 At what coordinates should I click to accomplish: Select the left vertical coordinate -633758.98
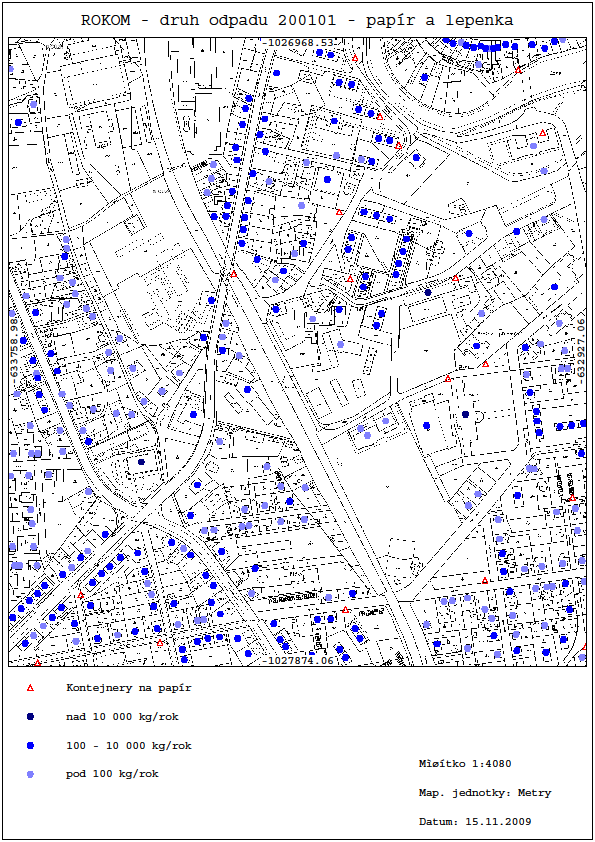pyautogui.click(x=14, y=345)
